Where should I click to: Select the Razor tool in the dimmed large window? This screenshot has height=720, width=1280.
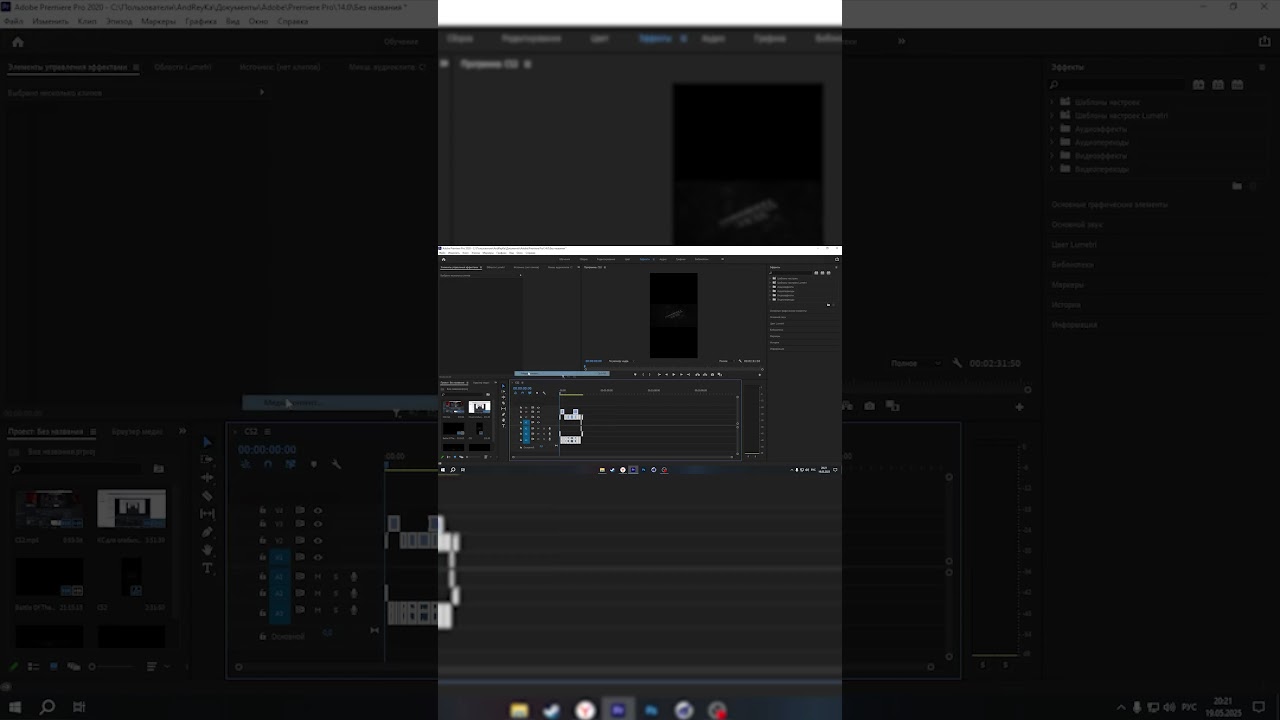coord(207,496)
